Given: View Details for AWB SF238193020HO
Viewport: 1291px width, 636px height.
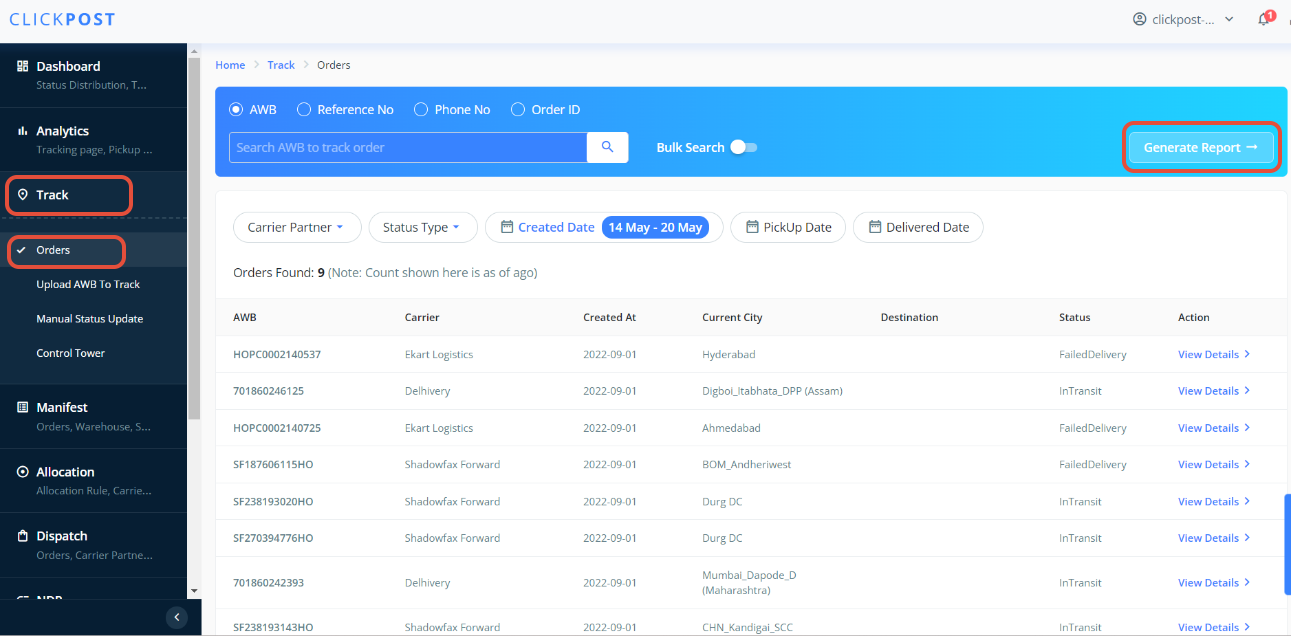Looking at the screenshot, I should (x=1214, y=501).
